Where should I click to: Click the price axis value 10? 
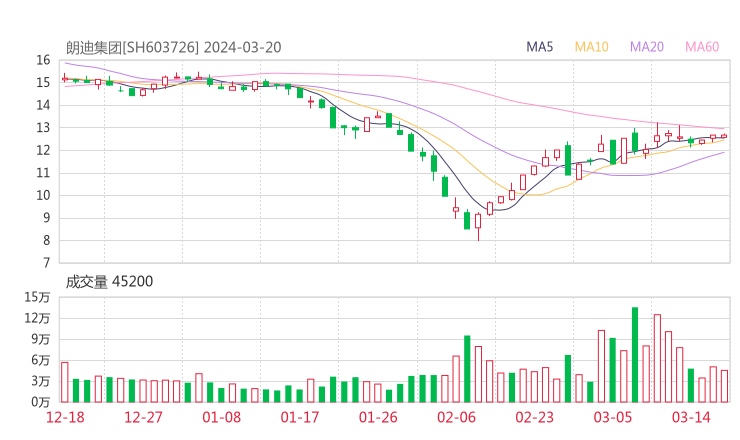tap(43, 195)
